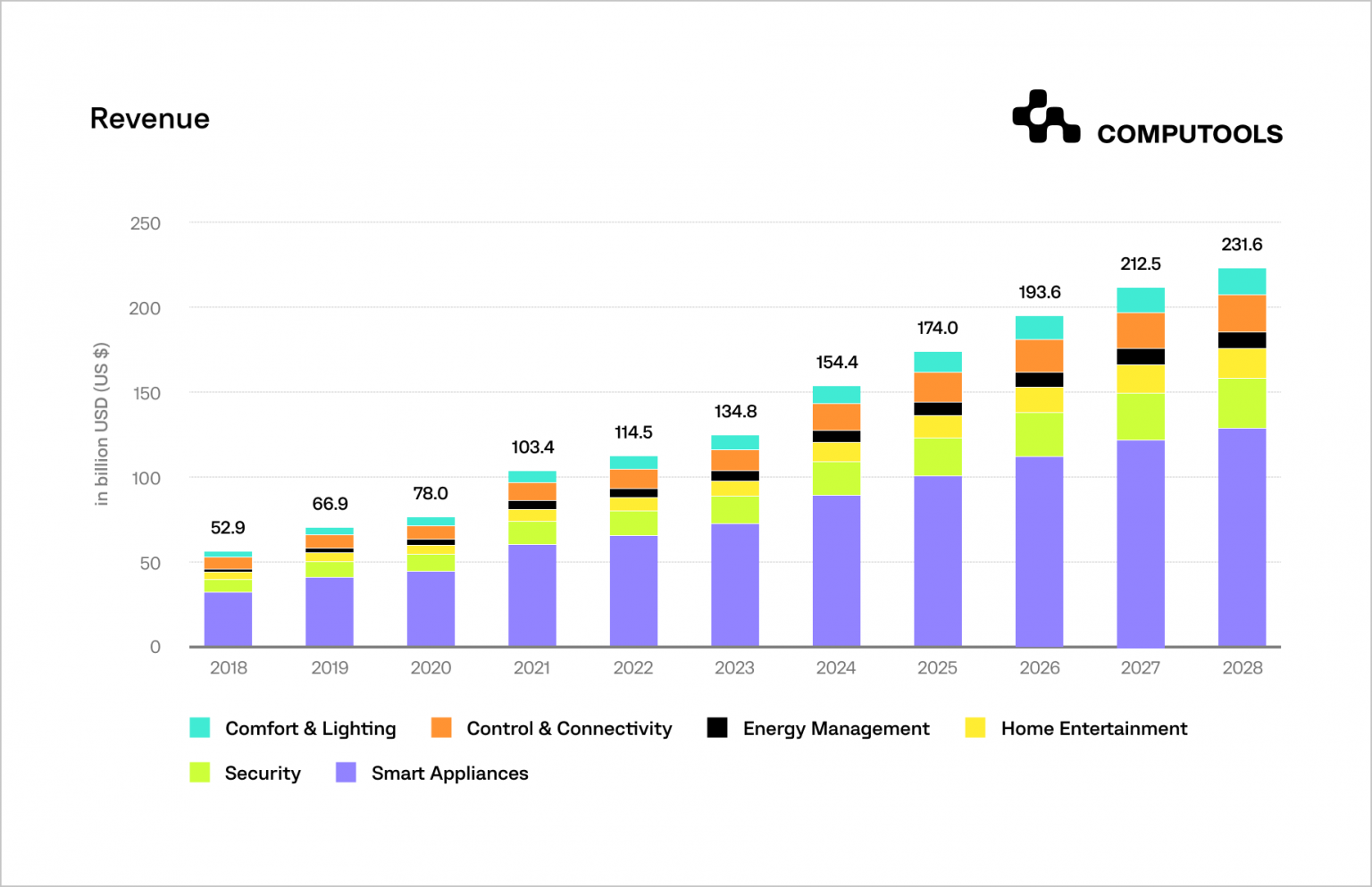
Task: Click the 78.0 total value label
Action: pos(431,493)
